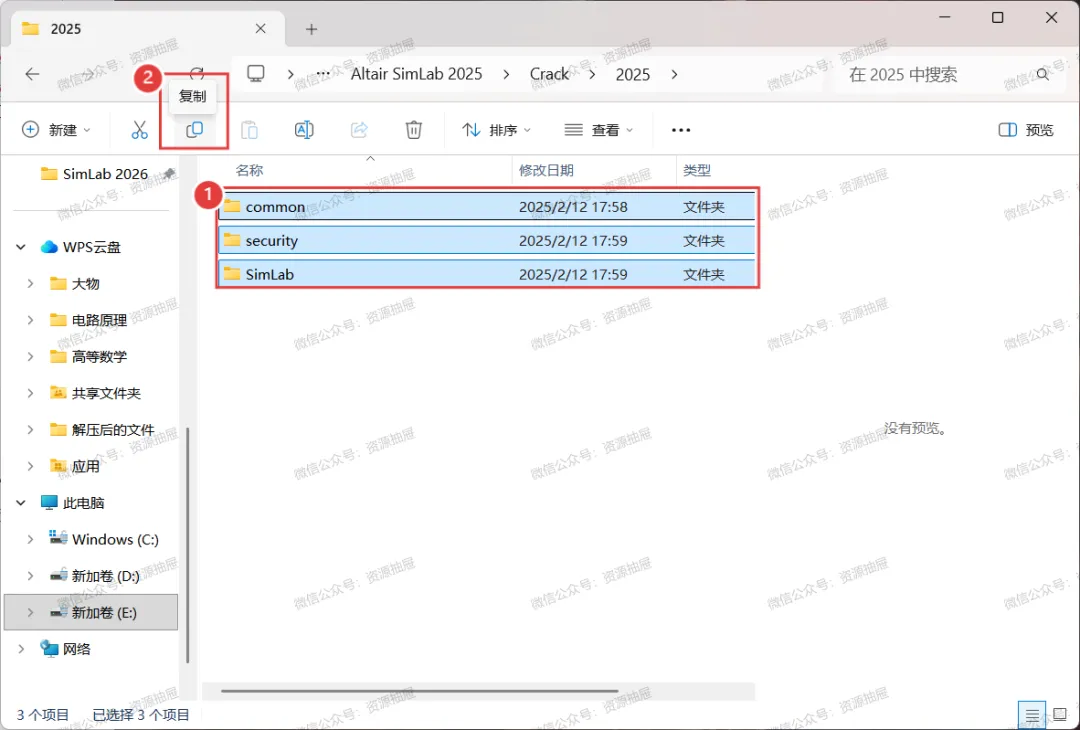Viewport: 1080px width, 730px height.
Task: Open the See more ellipsis menu
Action: 681,130
